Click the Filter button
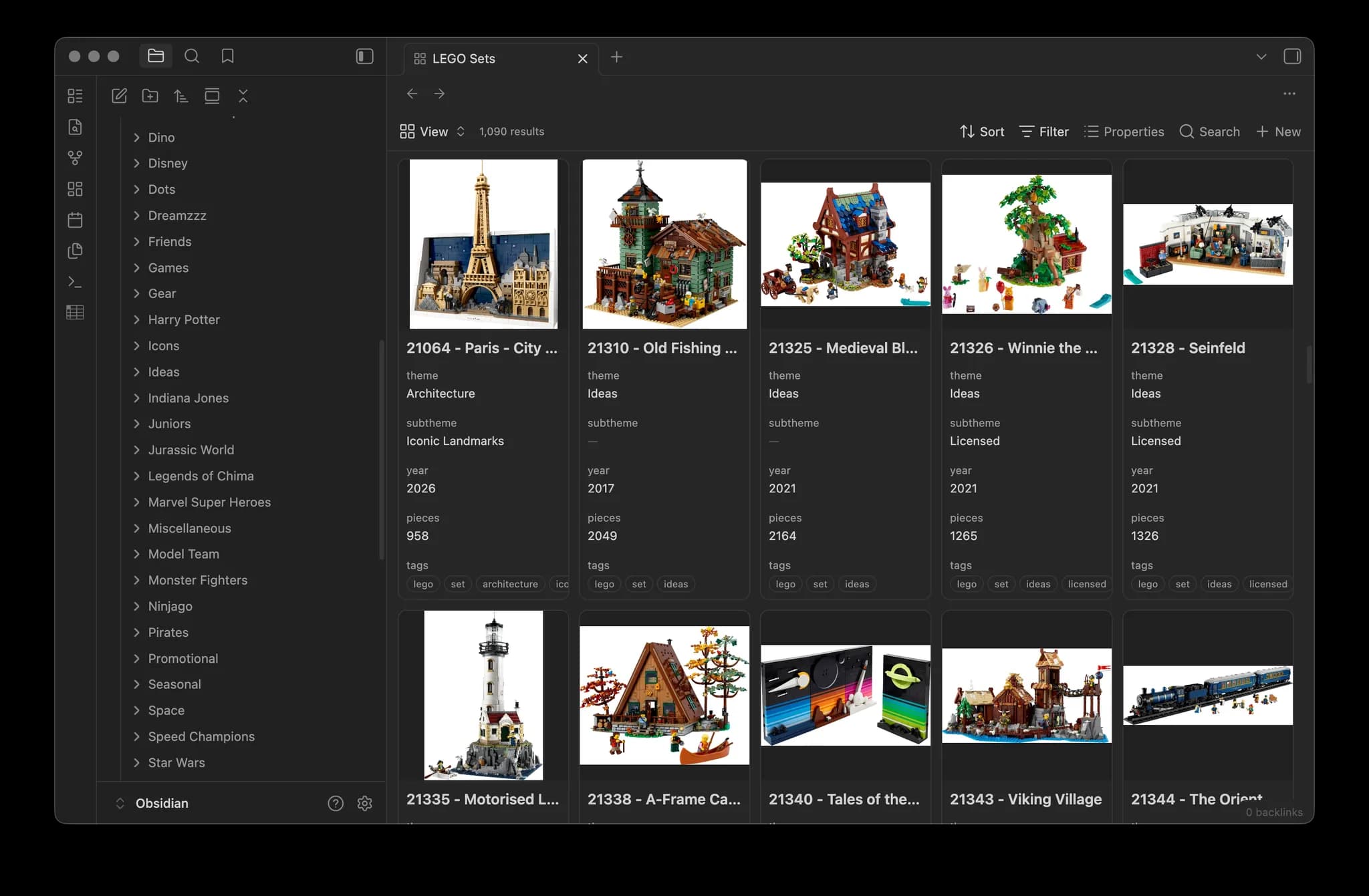 [1044, 132]
